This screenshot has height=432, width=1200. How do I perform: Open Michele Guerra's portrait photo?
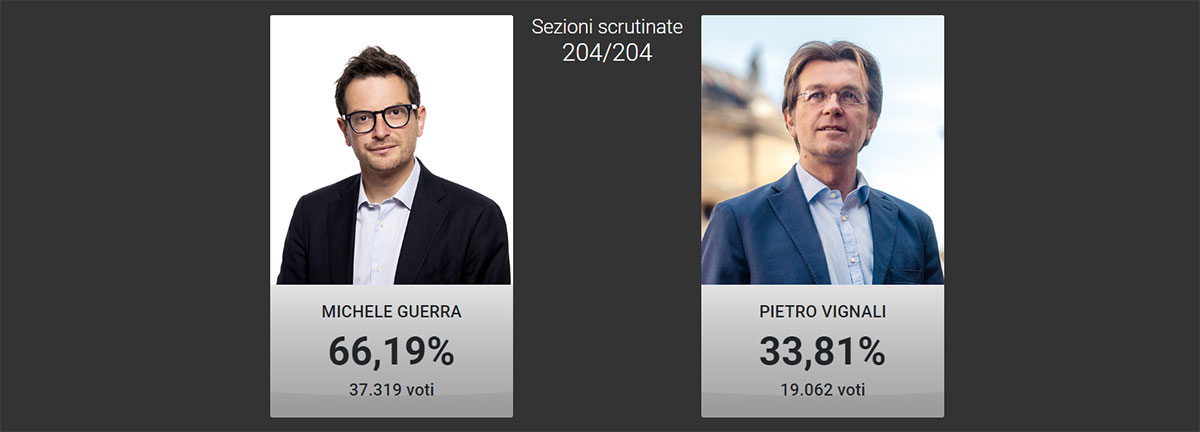[391, 150]
